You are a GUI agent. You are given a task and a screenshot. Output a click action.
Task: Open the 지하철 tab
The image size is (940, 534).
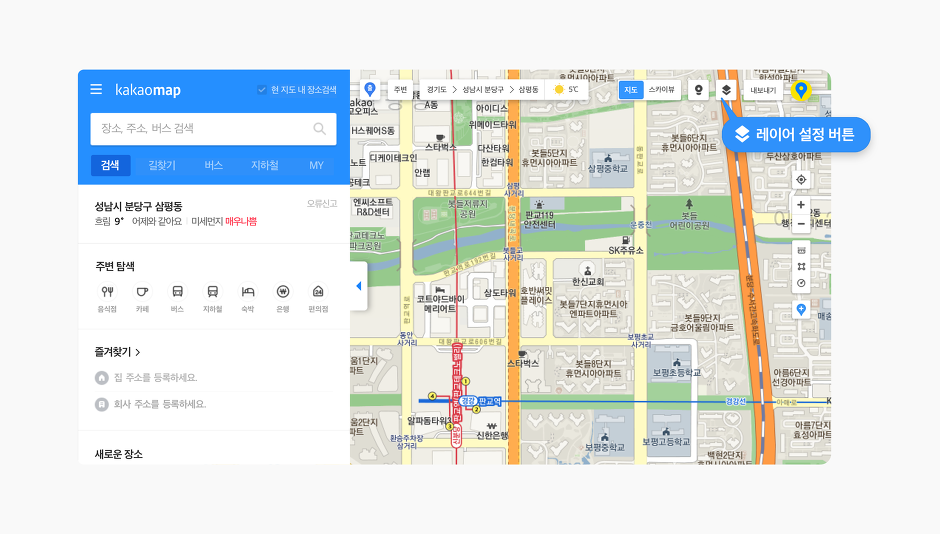pos(264,165)
